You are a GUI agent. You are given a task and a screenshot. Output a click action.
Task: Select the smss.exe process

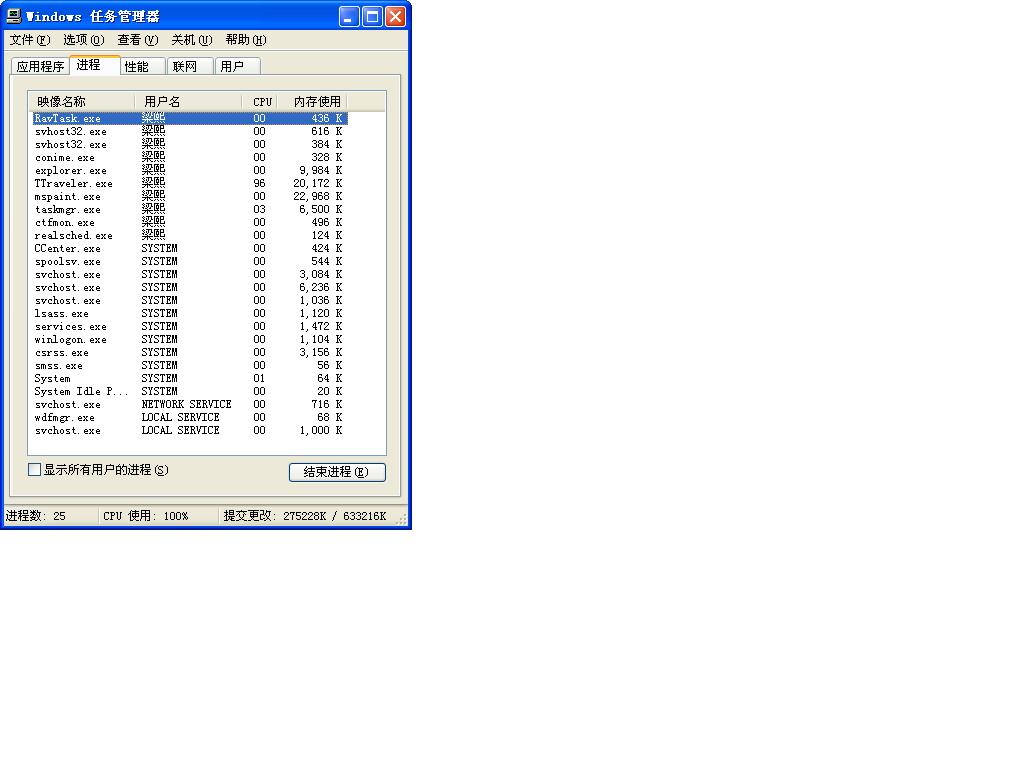pos(189,366)
